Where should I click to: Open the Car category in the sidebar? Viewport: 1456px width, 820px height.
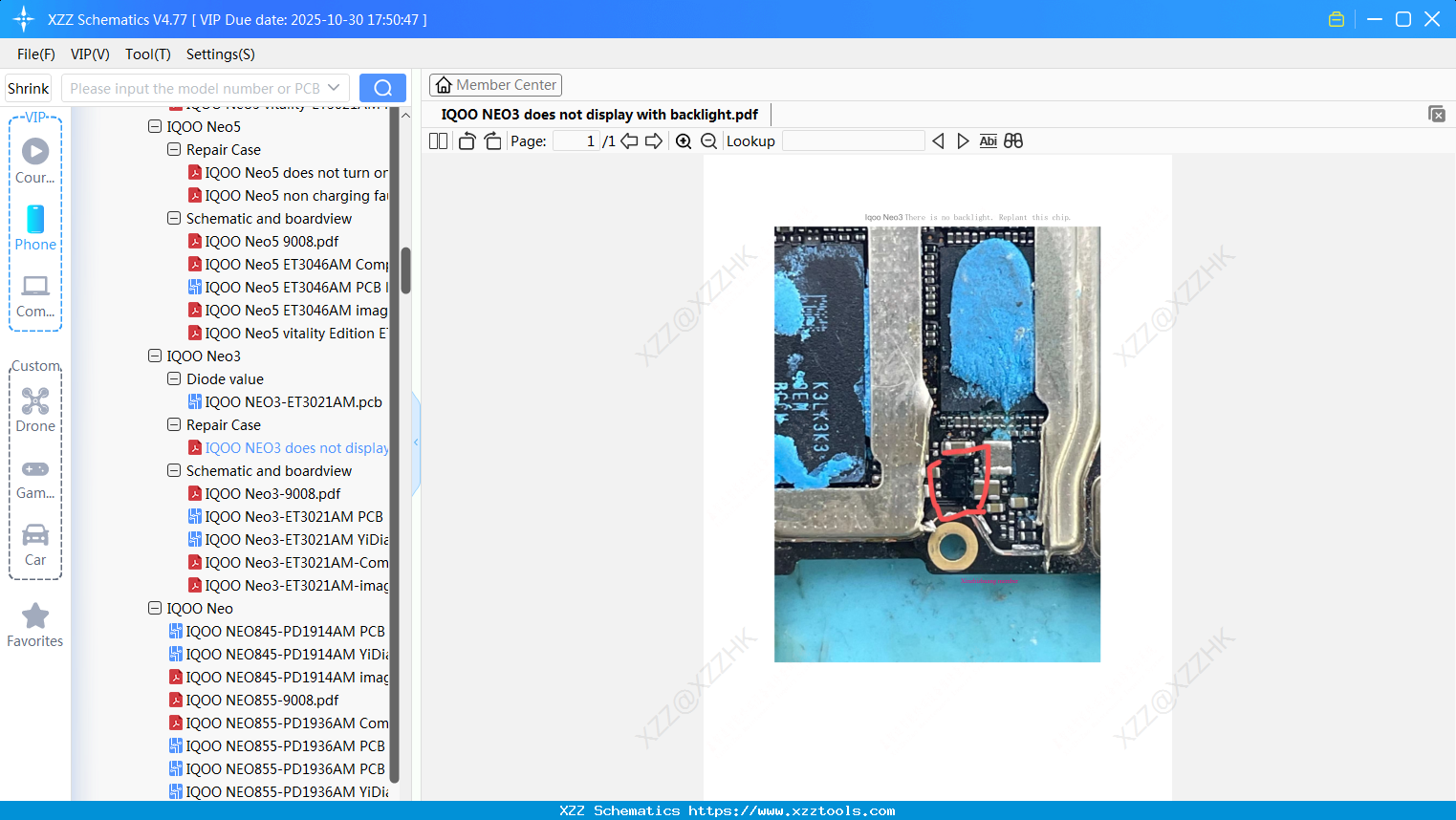click(x=35, y=545)
